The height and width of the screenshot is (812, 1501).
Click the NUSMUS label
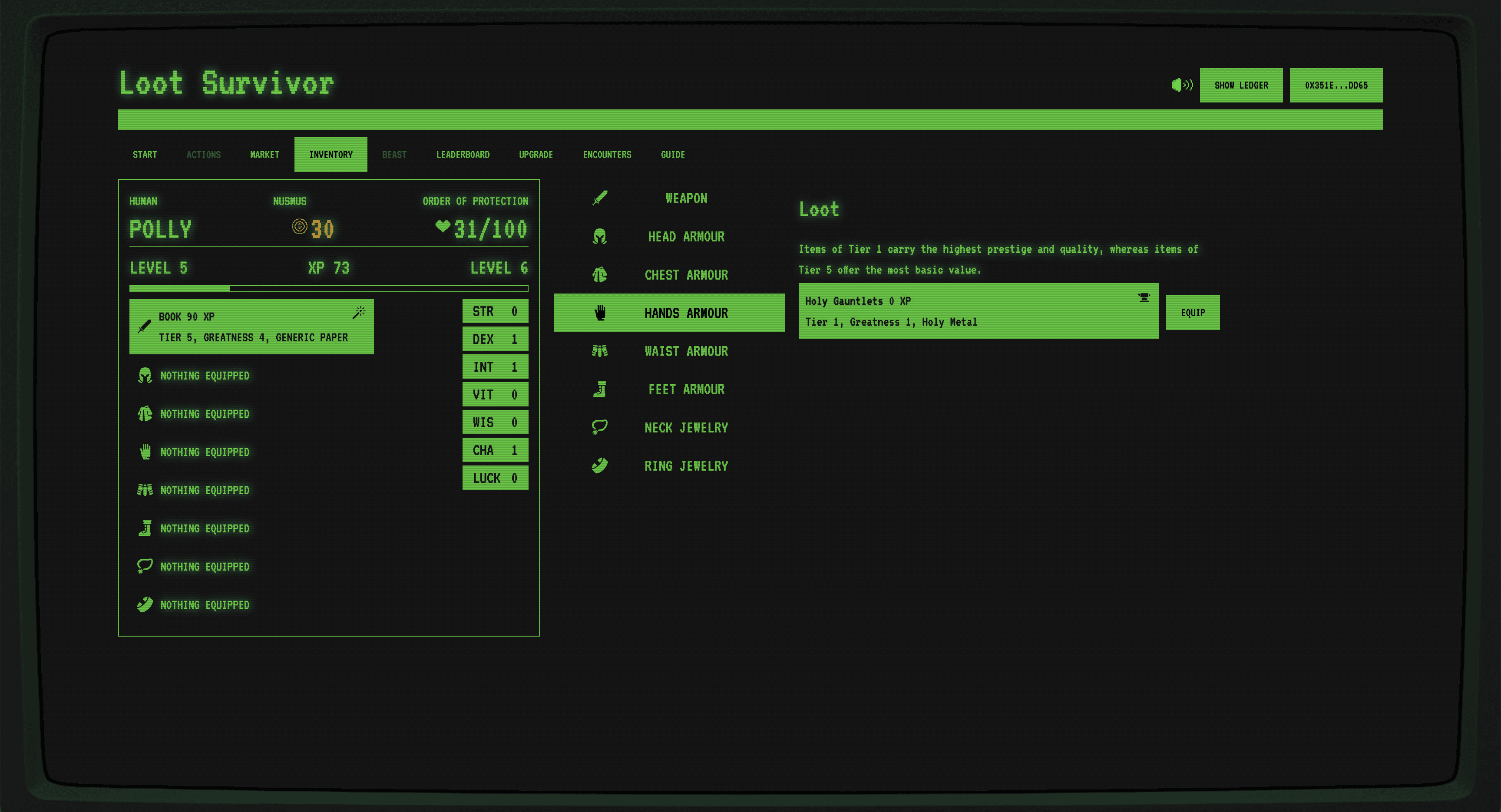point(290,201)
